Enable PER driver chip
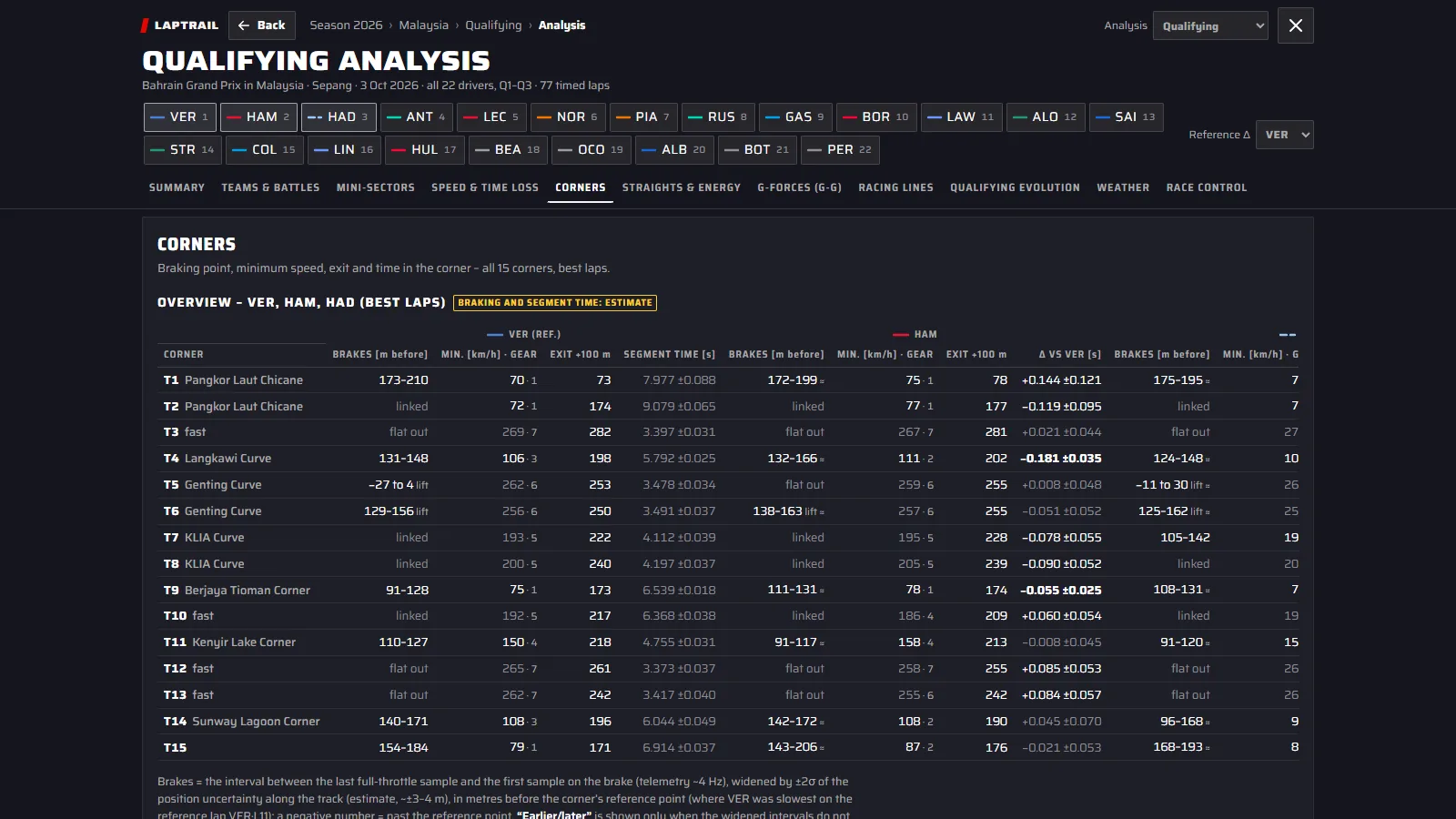Image resolution: width=1456 pixels, height=819 pixels. coord(840,150)
